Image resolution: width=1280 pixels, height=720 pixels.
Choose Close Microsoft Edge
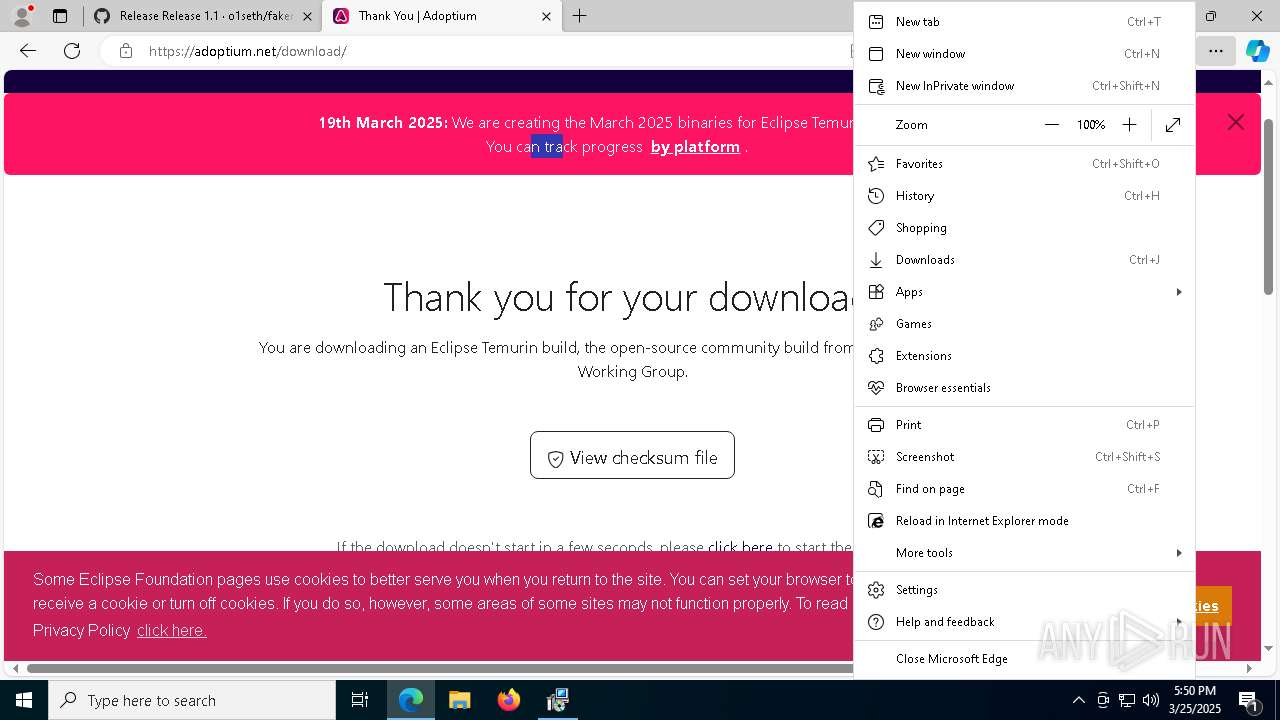point(1024,659)
